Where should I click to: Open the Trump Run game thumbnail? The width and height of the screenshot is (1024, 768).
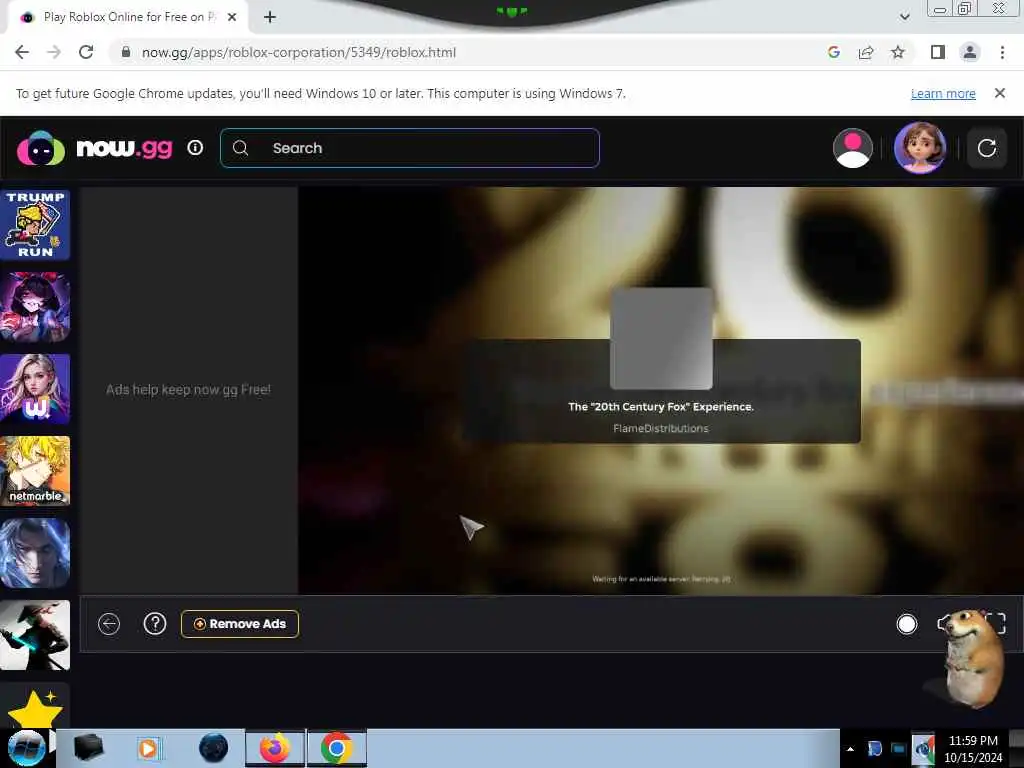tap(35, 225)
